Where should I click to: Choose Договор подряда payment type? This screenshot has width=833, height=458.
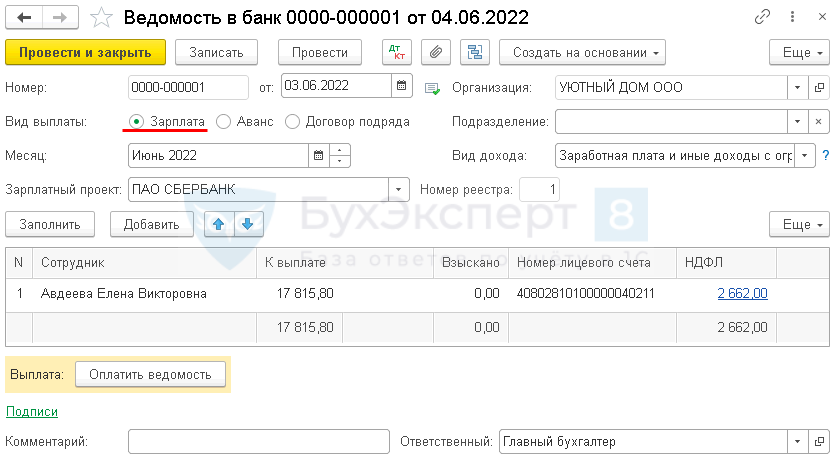tap(293, 121)
